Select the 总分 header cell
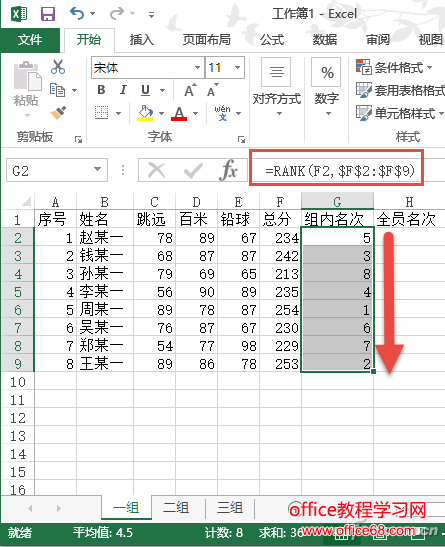 280,219
